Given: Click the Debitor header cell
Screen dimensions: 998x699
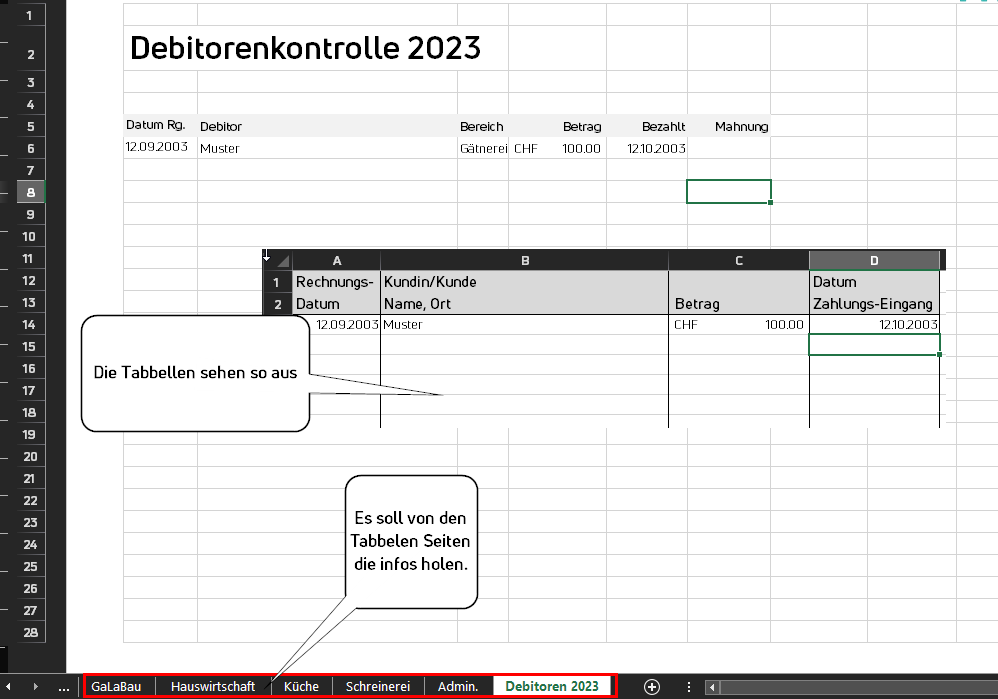Looking at the screenshot, I should click(327, 126).
